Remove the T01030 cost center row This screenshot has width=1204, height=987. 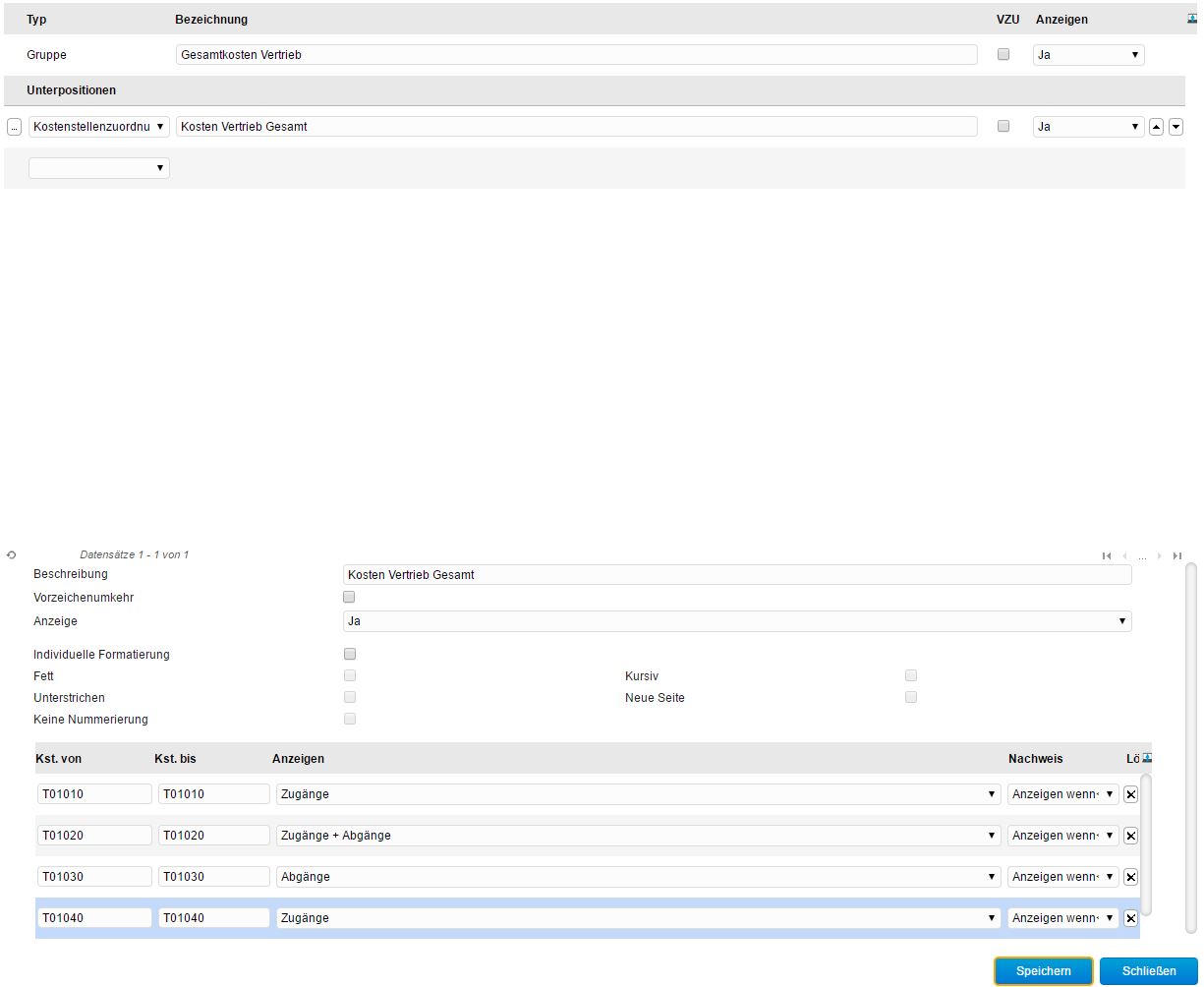pyautogui.click(x=1130, y=877)
